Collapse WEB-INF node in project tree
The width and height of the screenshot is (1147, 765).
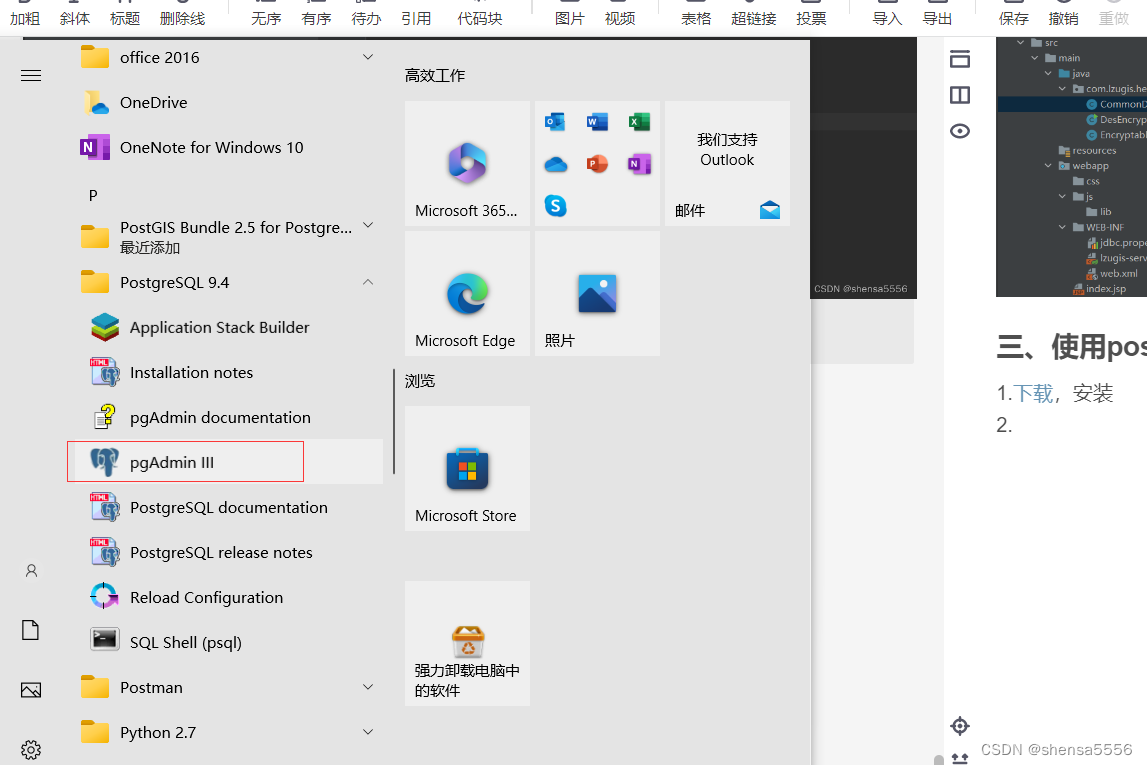point(1062,227)
